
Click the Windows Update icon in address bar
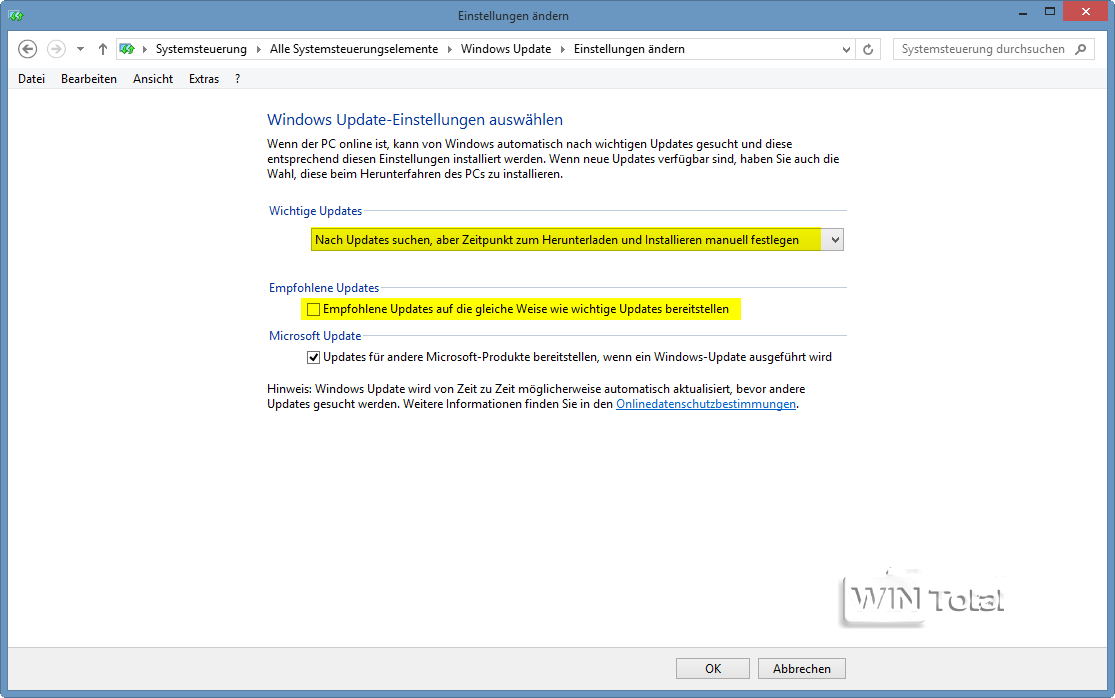pos(127,49)
